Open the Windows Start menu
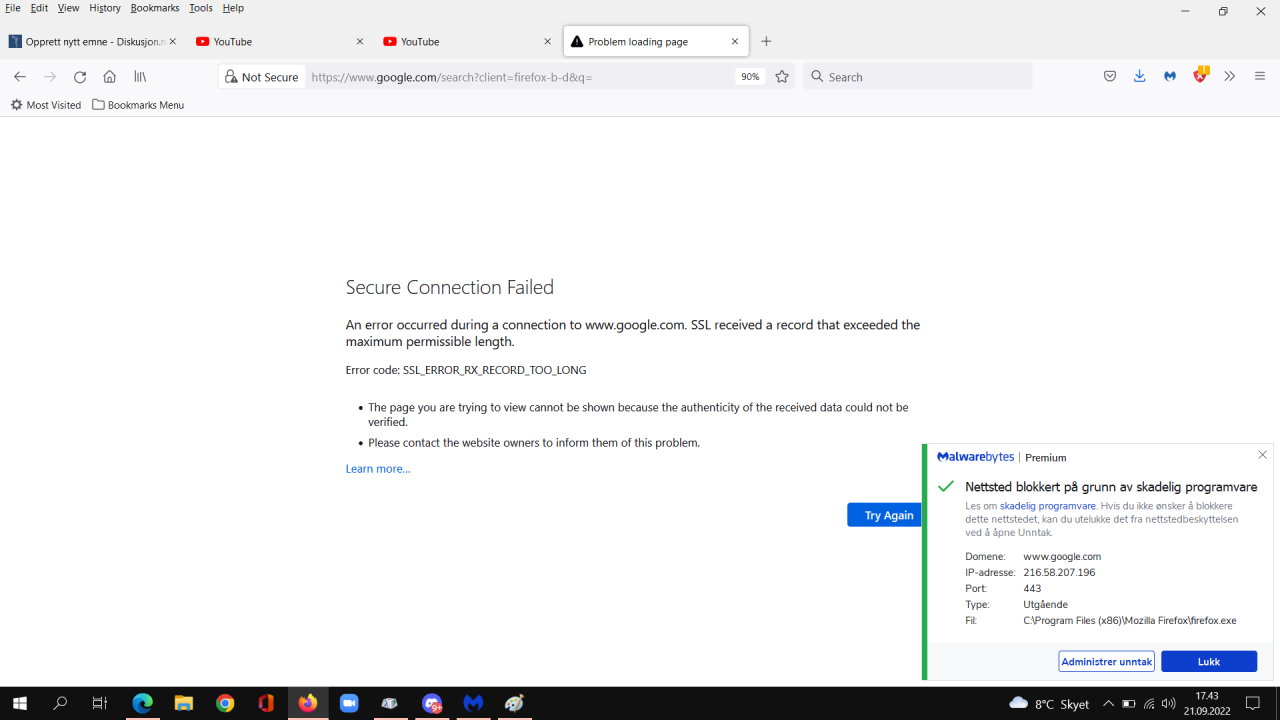The image size is (1280, 720). 19,703
